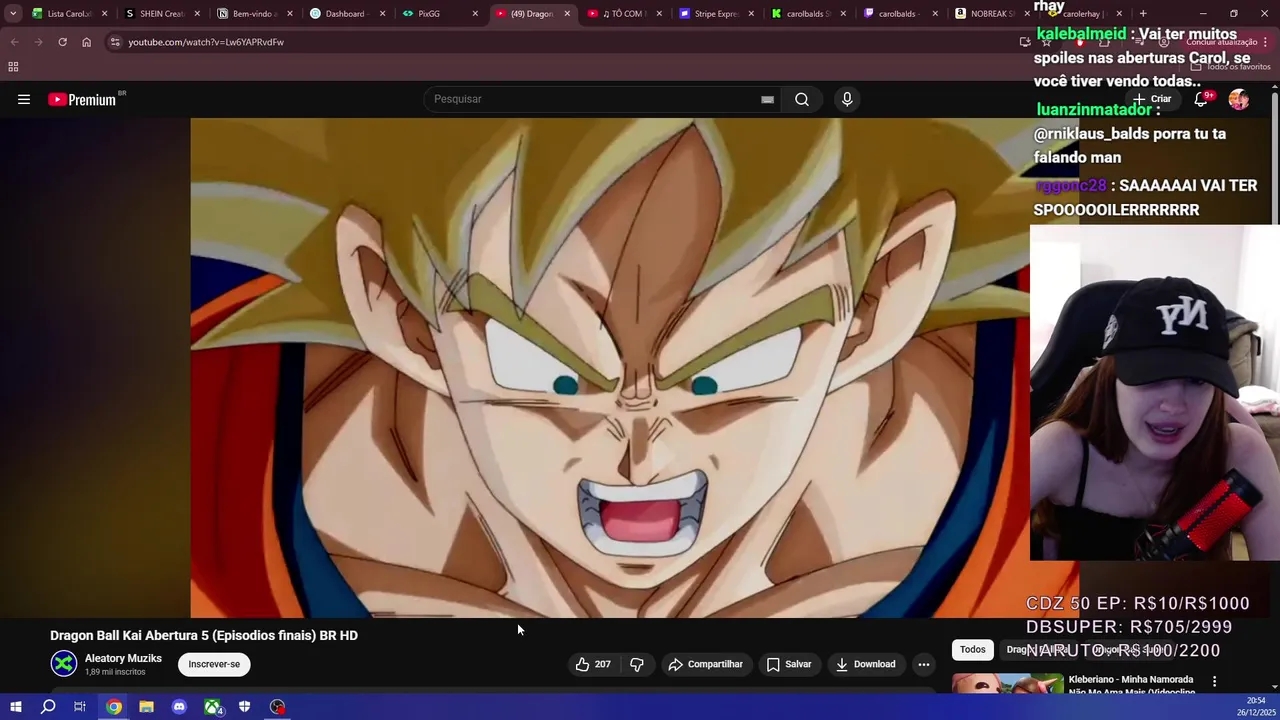View site information icon in the address bar
Image resolution: width=1280 pixels, height=720 pixels.
point(115,42)
